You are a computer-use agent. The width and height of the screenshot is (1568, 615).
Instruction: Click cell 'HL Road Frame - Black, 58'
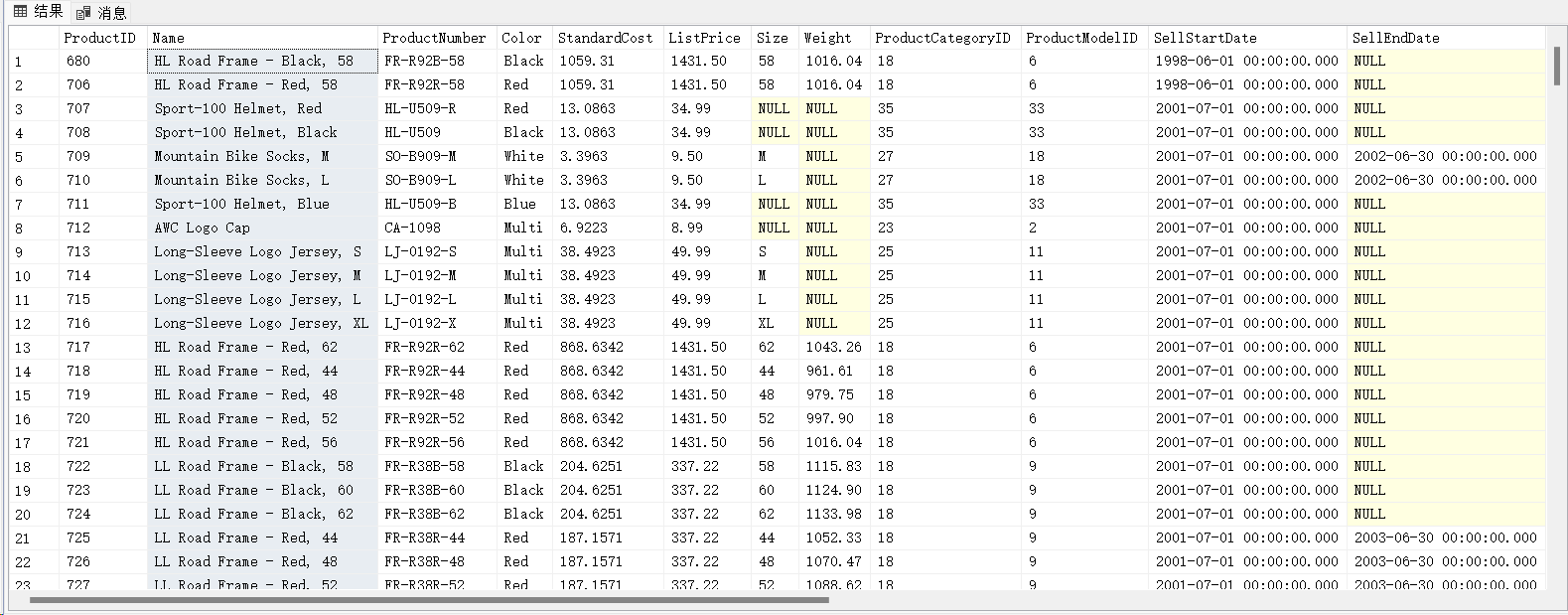point(262,61)
